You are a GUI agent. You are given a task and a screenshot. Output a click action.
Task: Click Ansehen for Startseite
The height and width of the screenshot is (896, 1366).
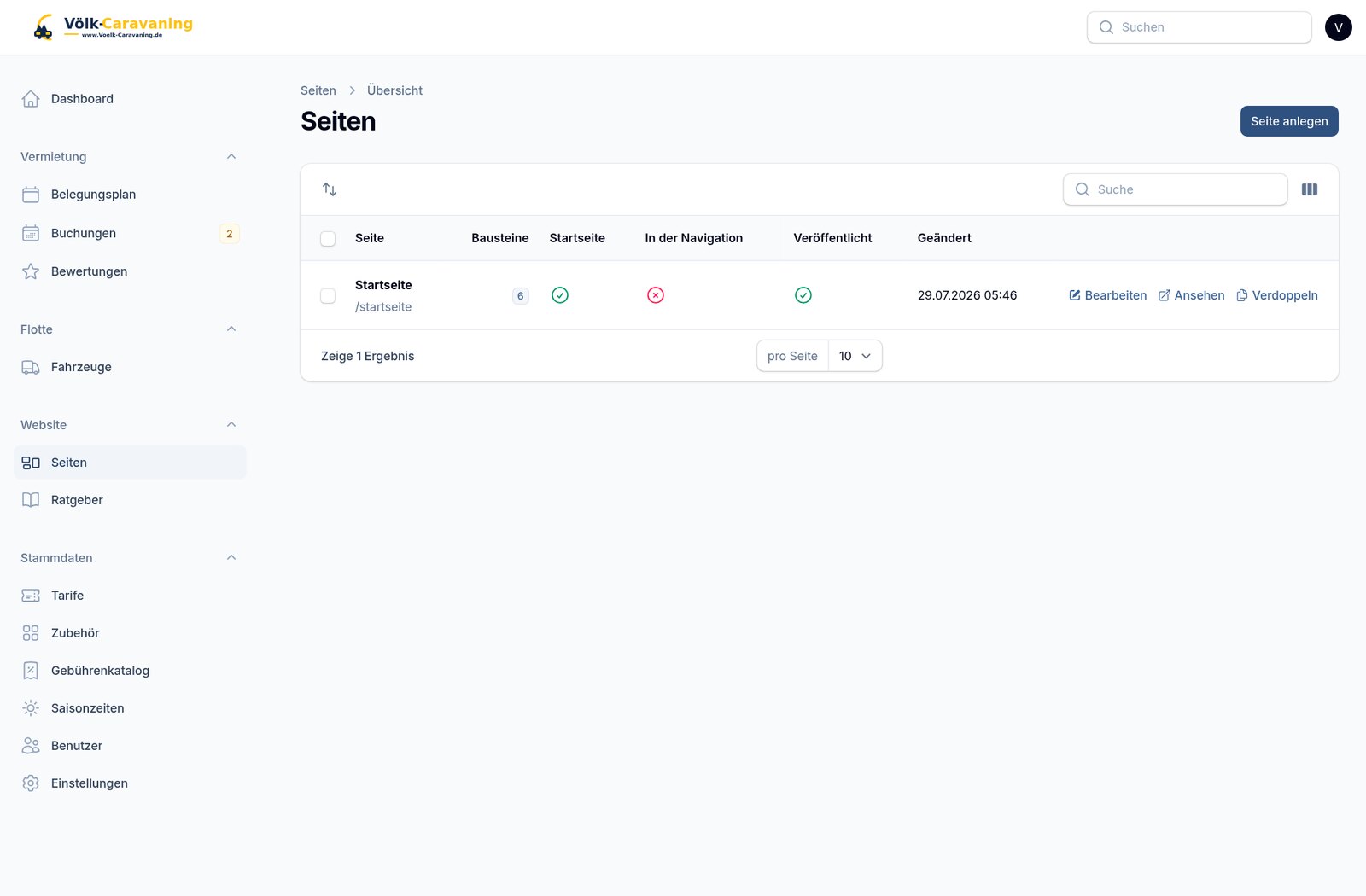[x=1191, y=295]
